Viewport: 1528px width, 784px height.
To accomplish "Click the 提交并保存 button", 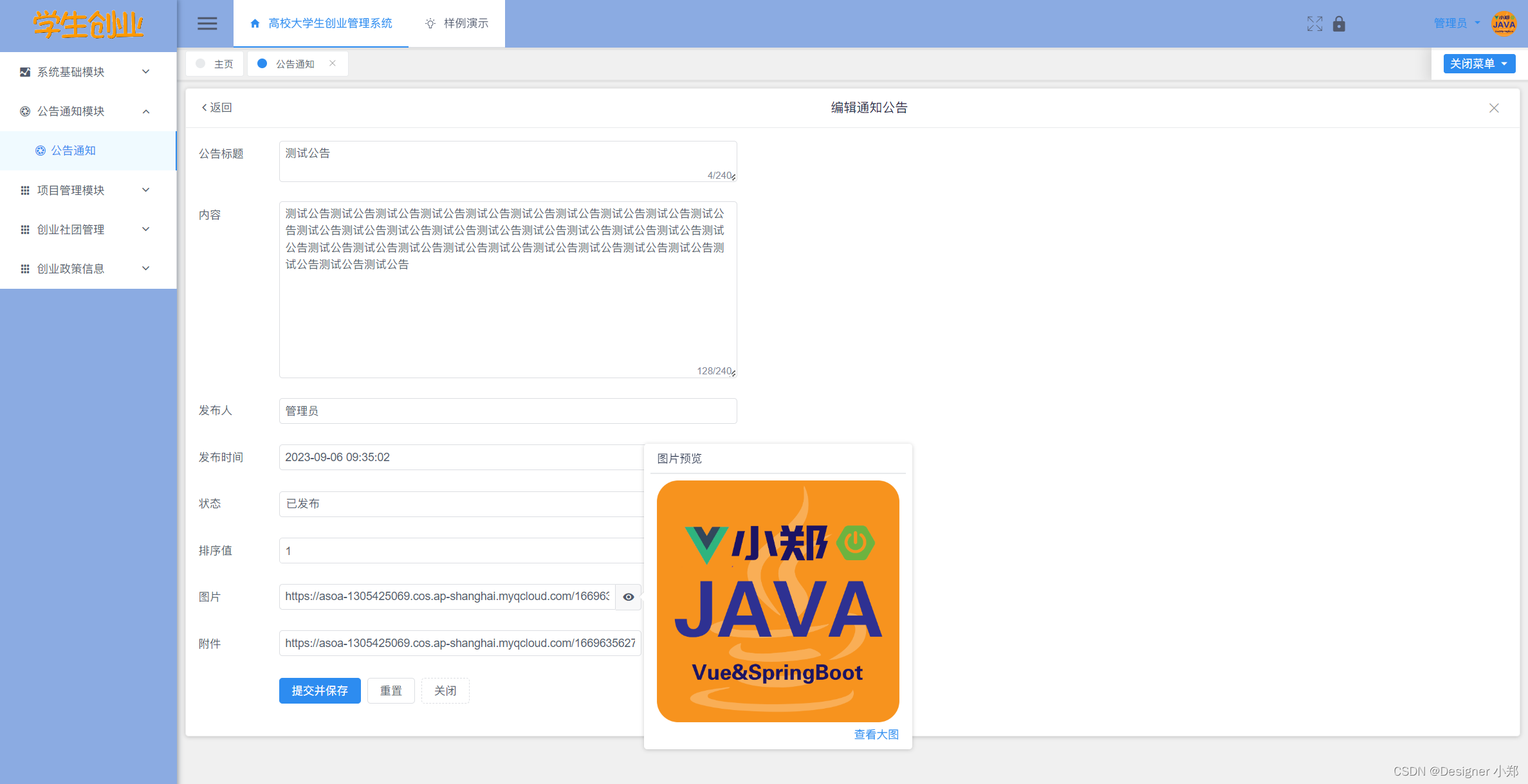I will (320, 690).
